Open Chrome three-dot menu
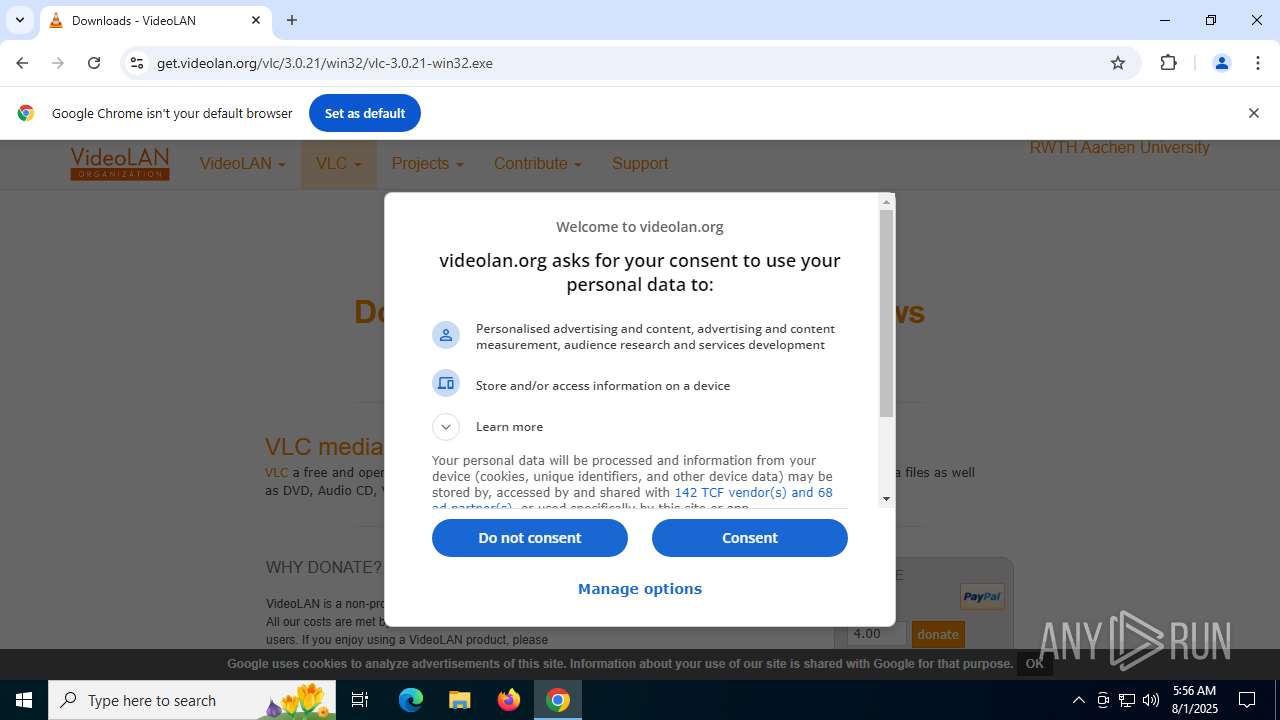 (1258, 63)
